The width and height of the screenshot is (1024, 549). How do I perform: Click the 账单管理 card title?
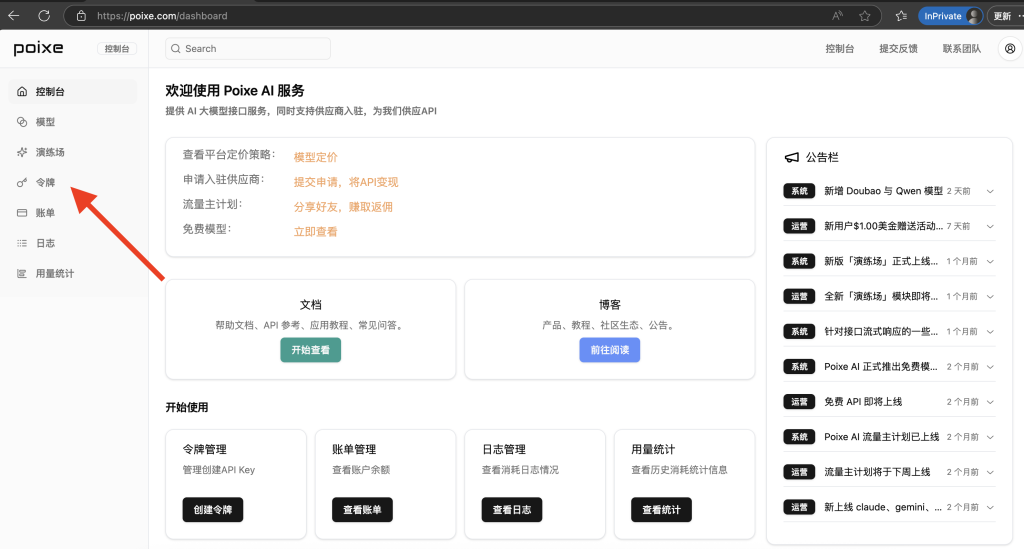click(x=354, y=449)
